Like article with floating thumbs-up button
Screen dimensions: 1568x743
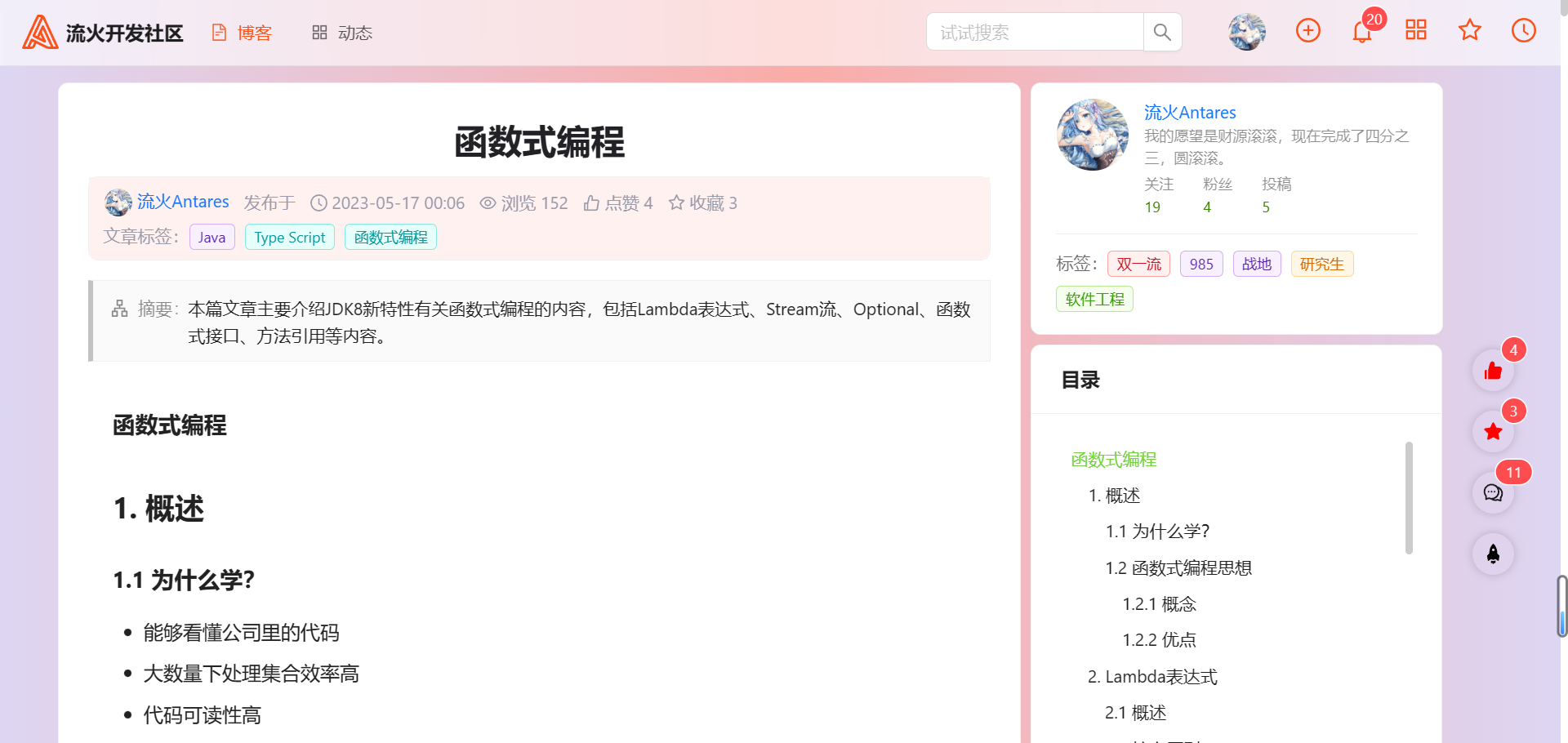point(1493,371)
